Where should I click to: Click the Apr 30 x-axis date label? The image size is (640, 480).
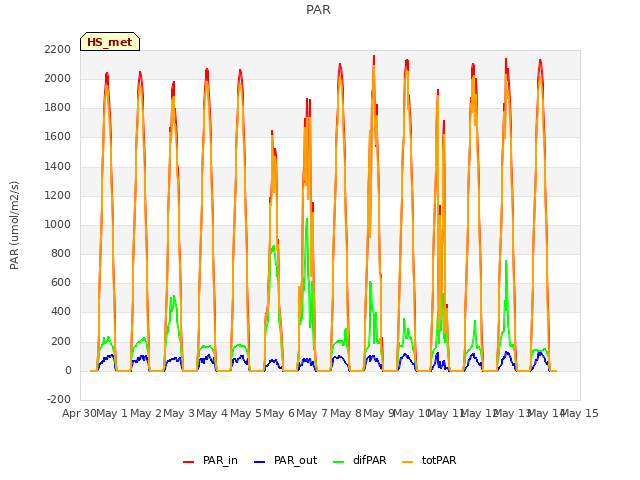pyautogui.click(x=79, y=413)
